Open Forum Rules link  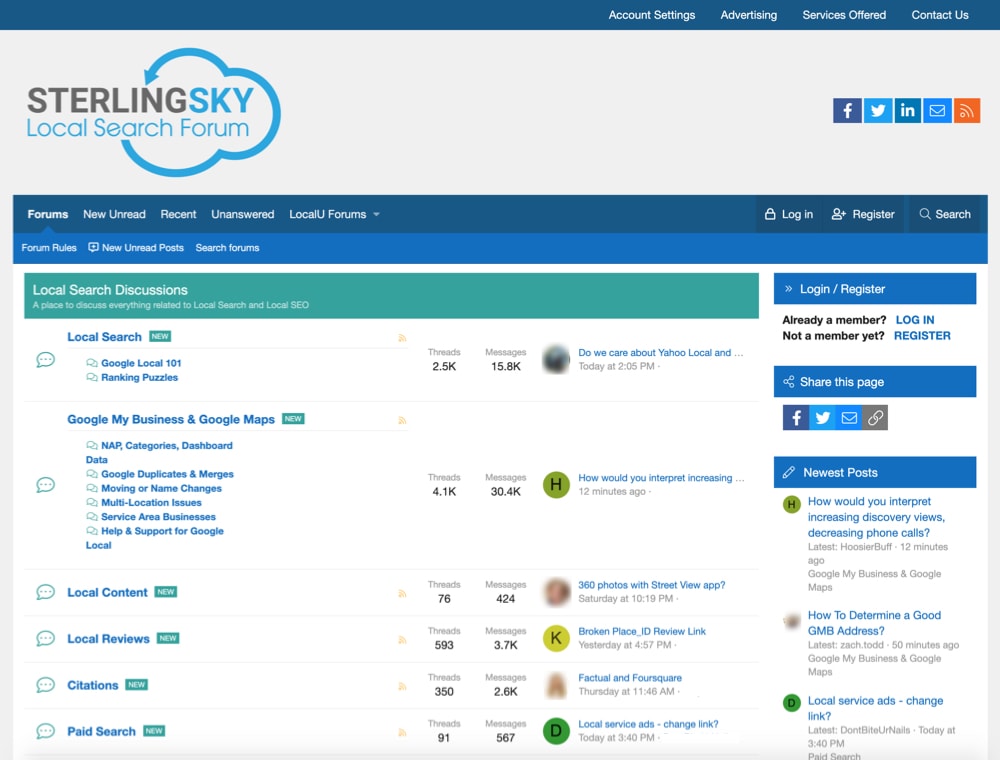click(x=49, y=247)
